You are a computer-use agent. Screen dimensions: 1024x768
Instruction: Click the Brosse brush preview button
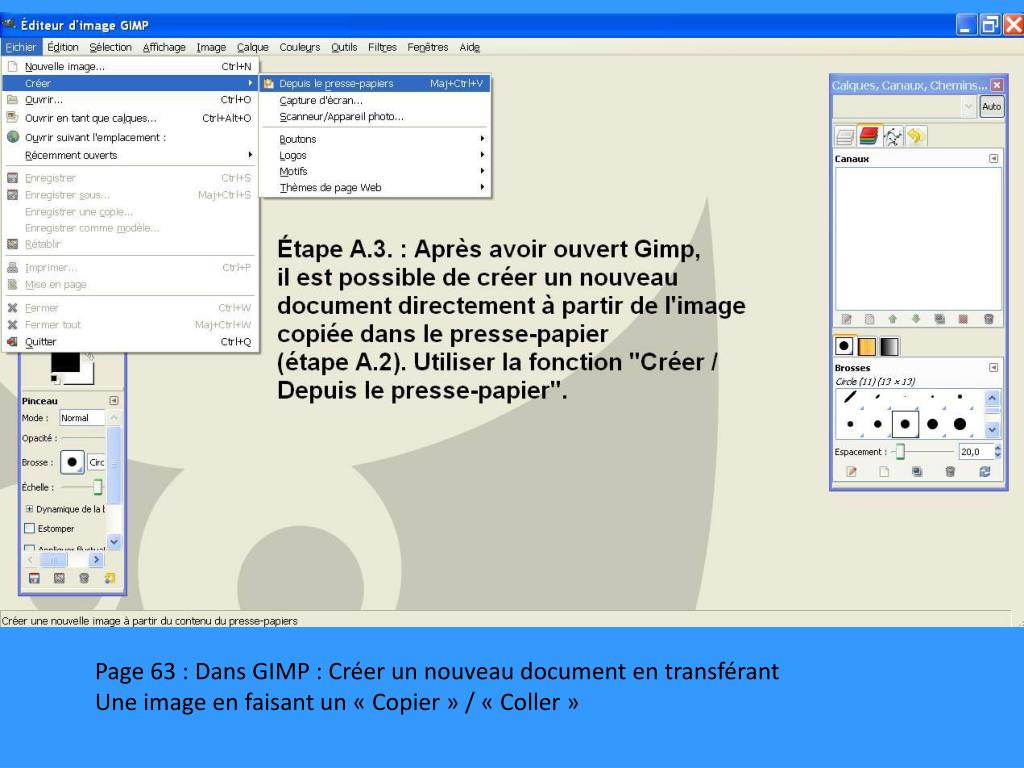(72, 462)
